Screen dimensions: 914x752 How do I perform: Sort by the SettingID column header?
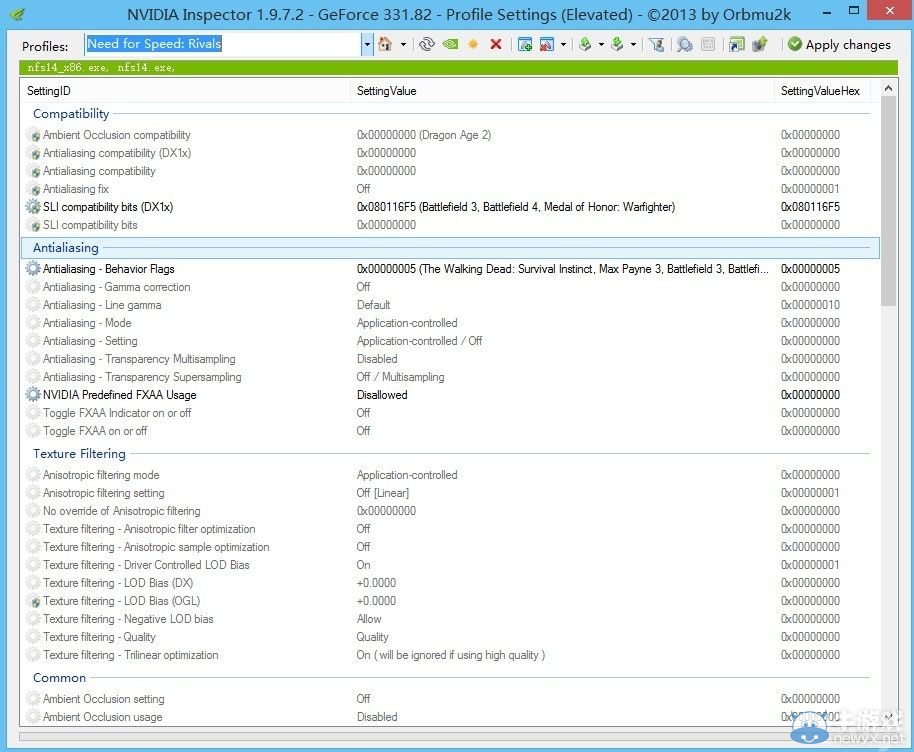(x=187, y=91)
